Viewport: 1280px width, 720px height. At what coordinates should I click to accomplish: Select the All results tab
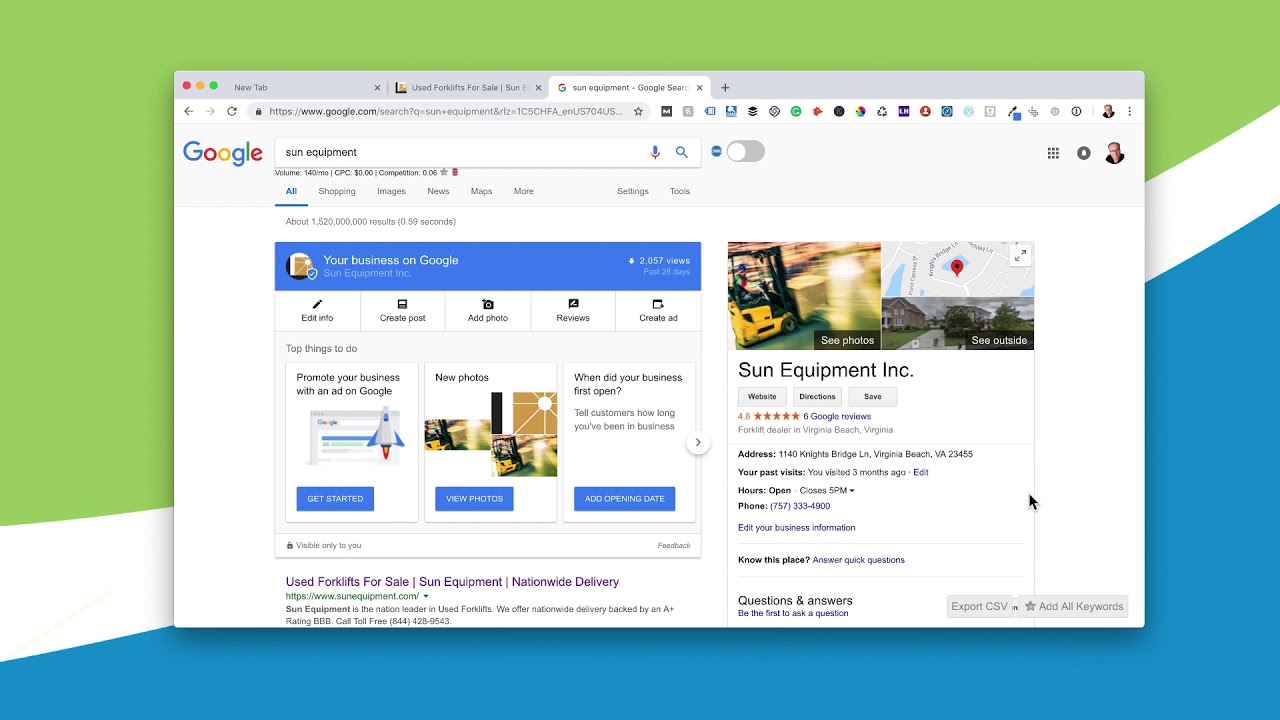pos(291,191)
